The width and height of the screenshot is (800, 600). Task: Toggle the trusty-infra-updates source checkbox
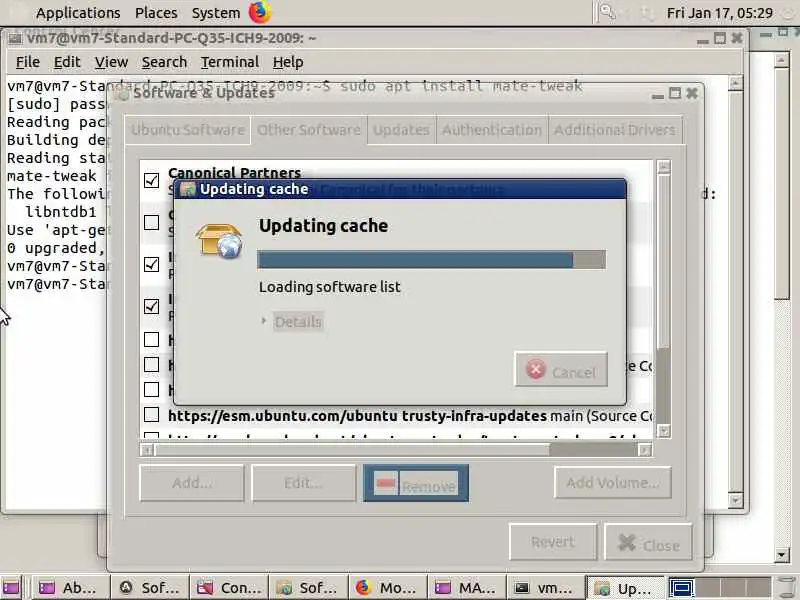click(x=152, y=414)
